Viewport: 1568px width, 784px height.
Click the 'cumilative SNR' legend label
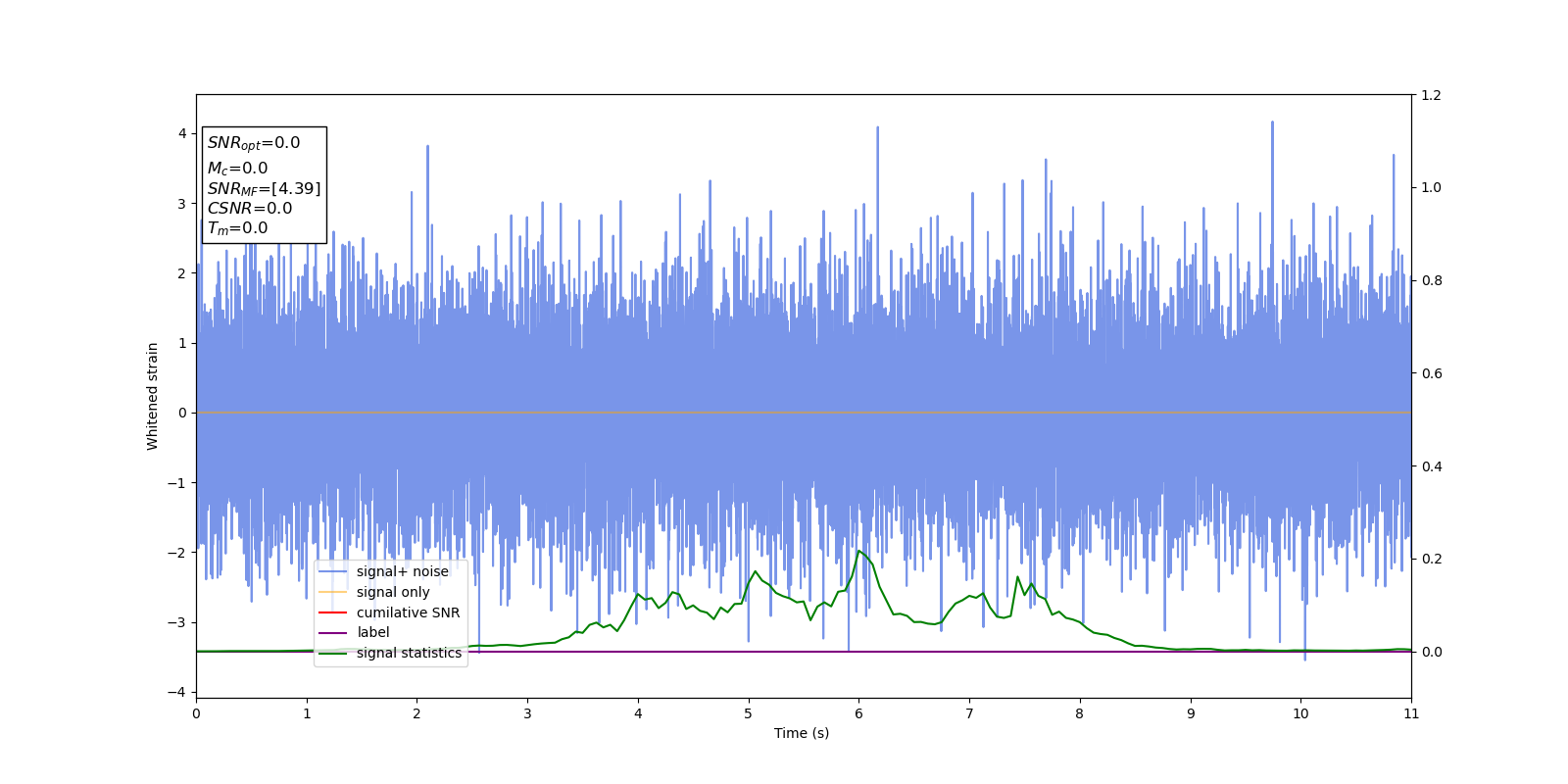point(408,612)
